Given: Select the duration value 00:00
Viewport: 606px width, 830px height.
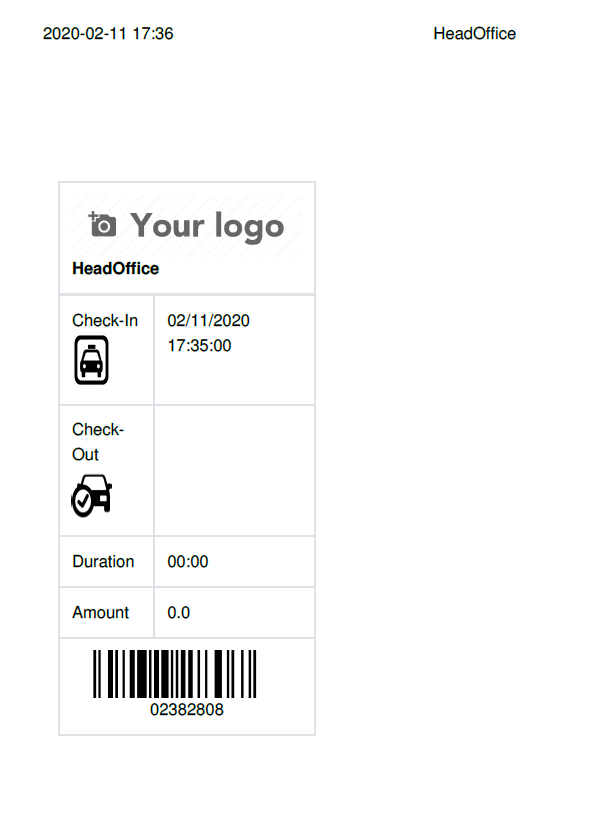Looking at the screenshot, I should coord(188,562).
